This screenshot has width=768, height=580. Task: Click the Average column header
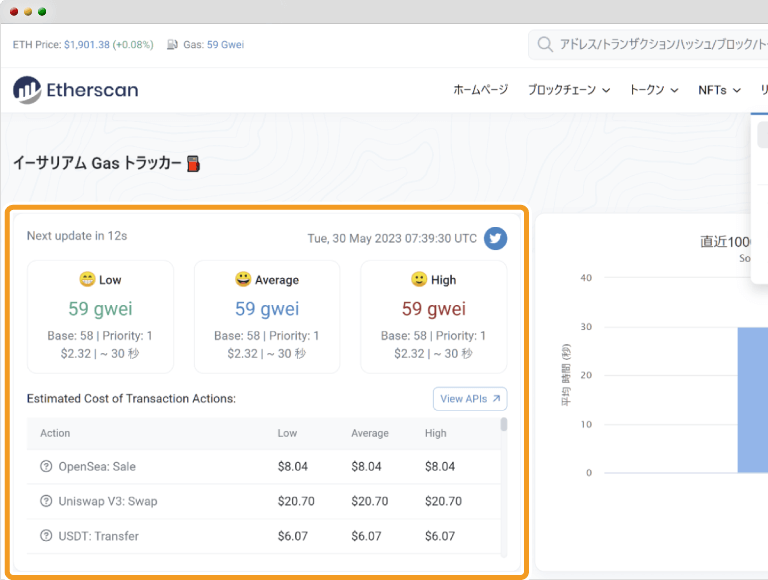click(x=370, y=433)
